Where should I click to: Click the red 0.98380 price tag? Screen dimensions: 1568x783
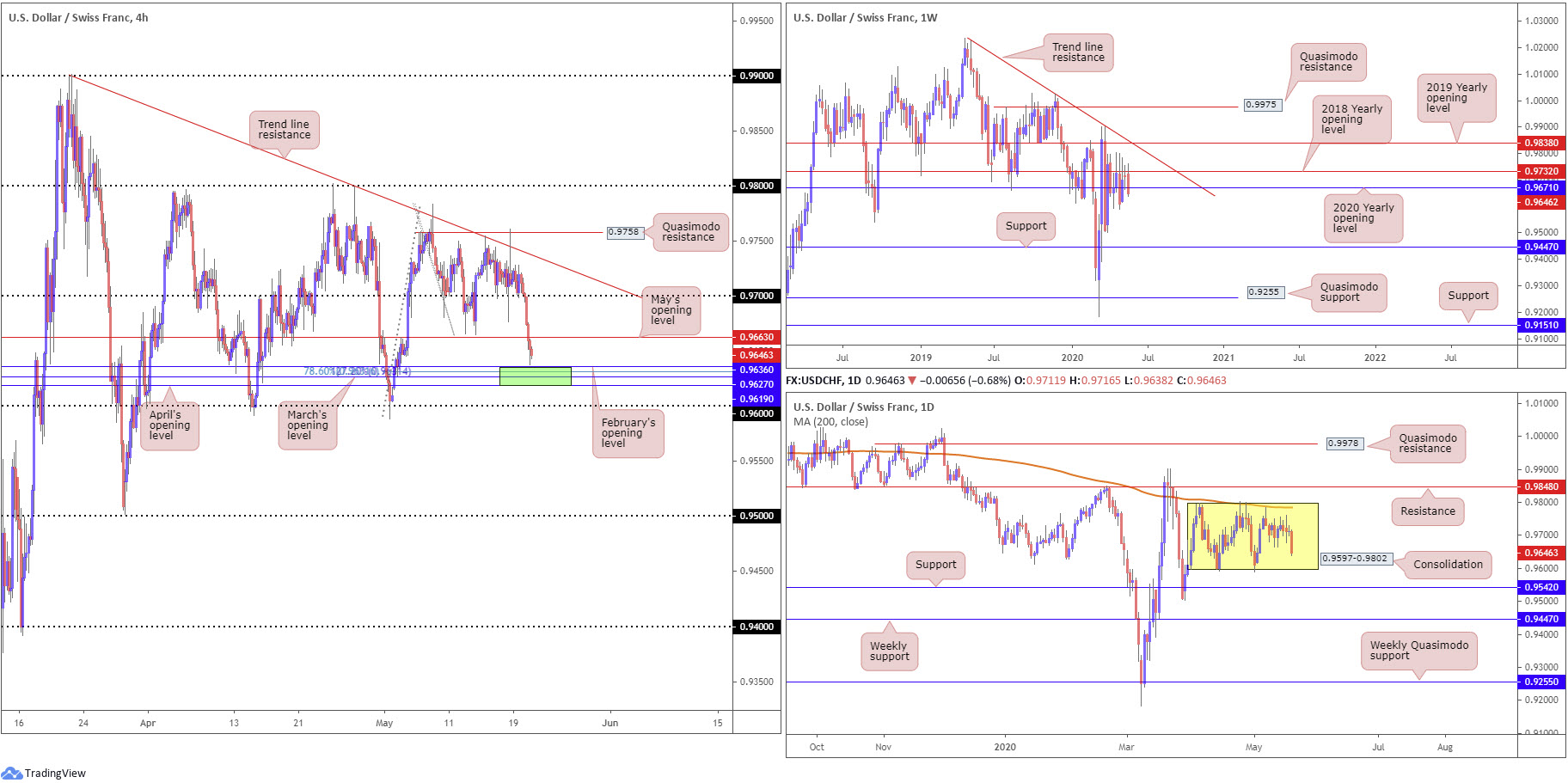[1541, 143]
